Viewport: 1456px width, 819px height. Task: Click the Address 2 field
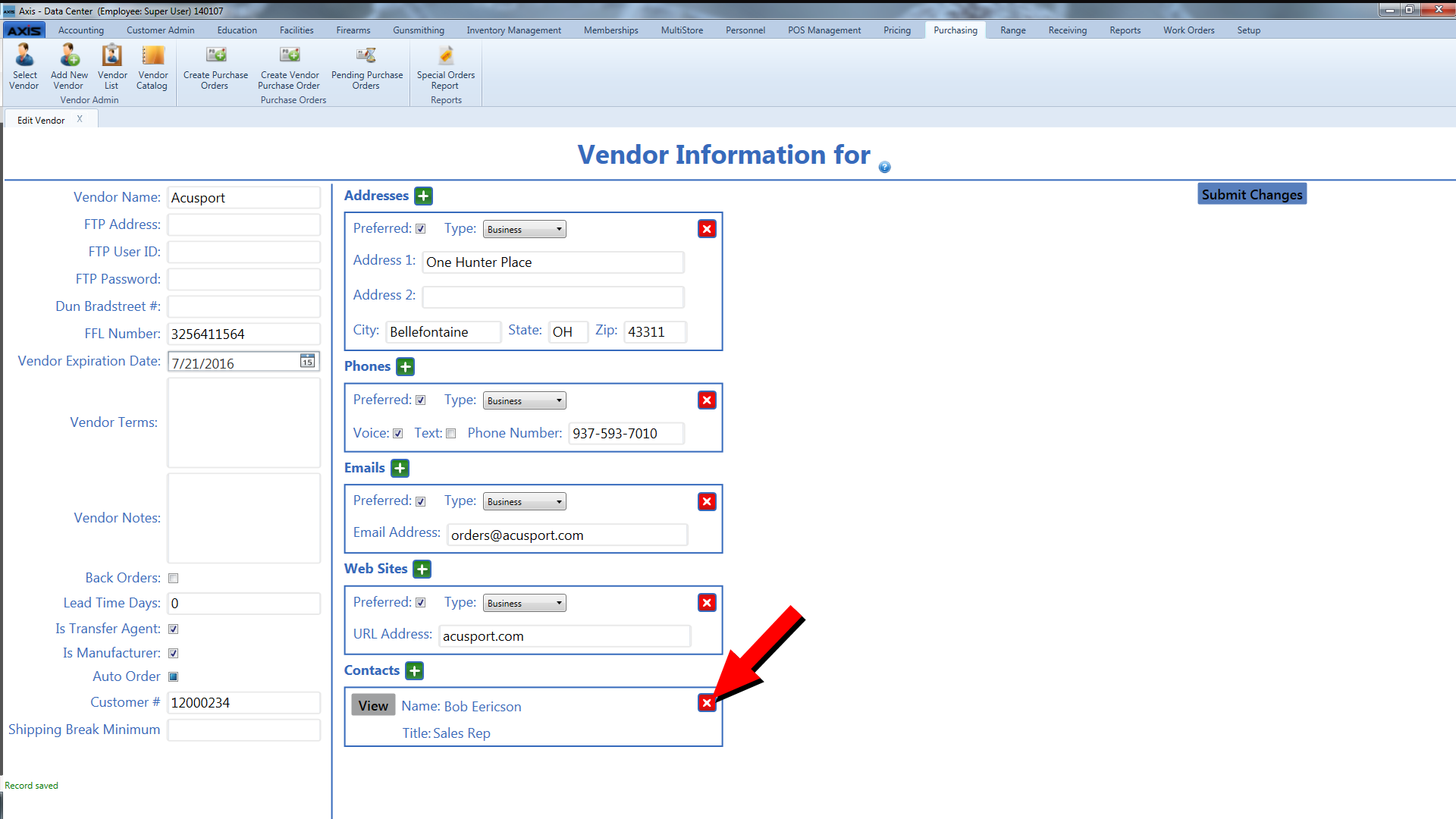[553, 297]
